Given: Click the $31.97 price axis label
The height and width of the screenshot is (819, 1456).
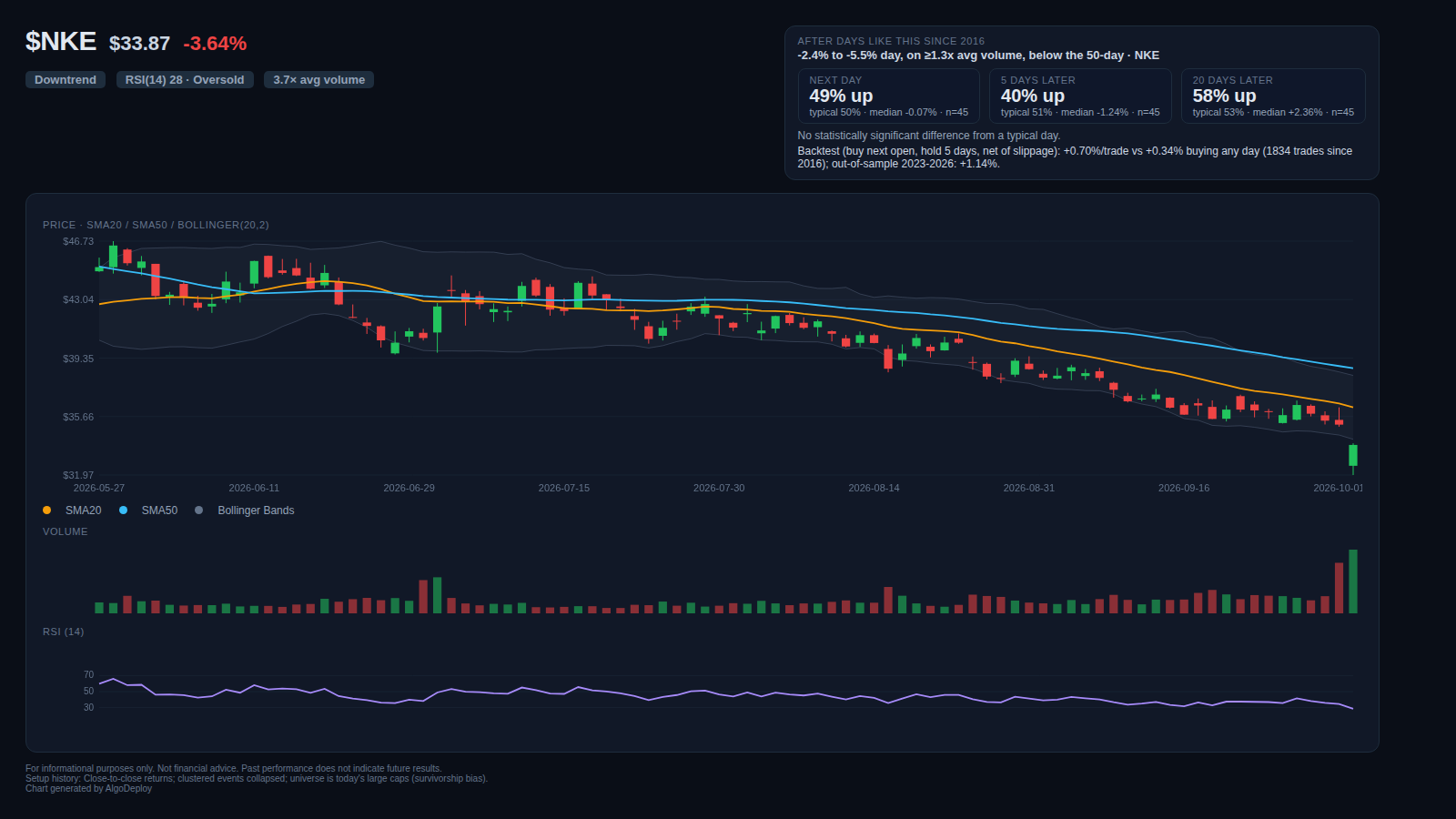Looking at the screenshot, I should [78, 475].
